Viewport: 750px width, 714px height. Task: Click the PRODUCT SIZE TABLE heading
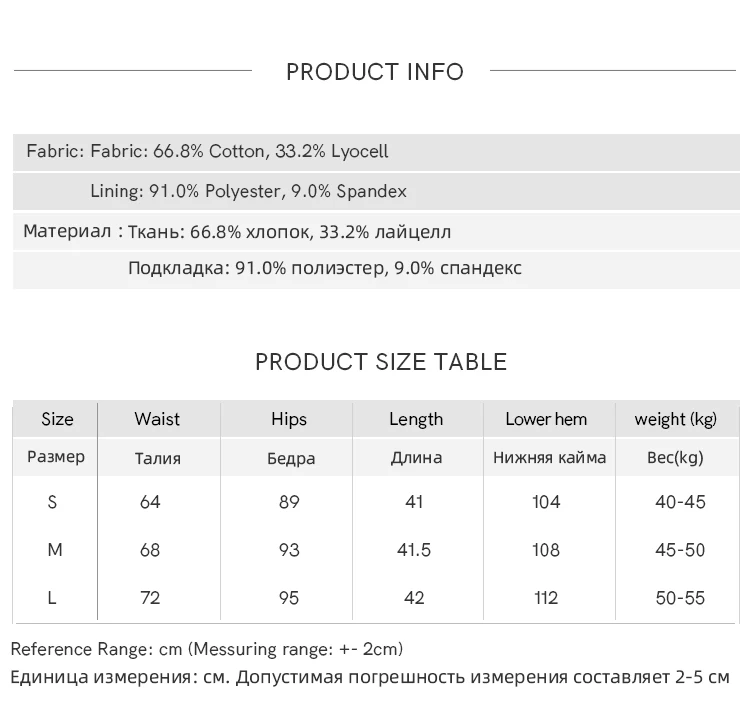pos(381,362)
